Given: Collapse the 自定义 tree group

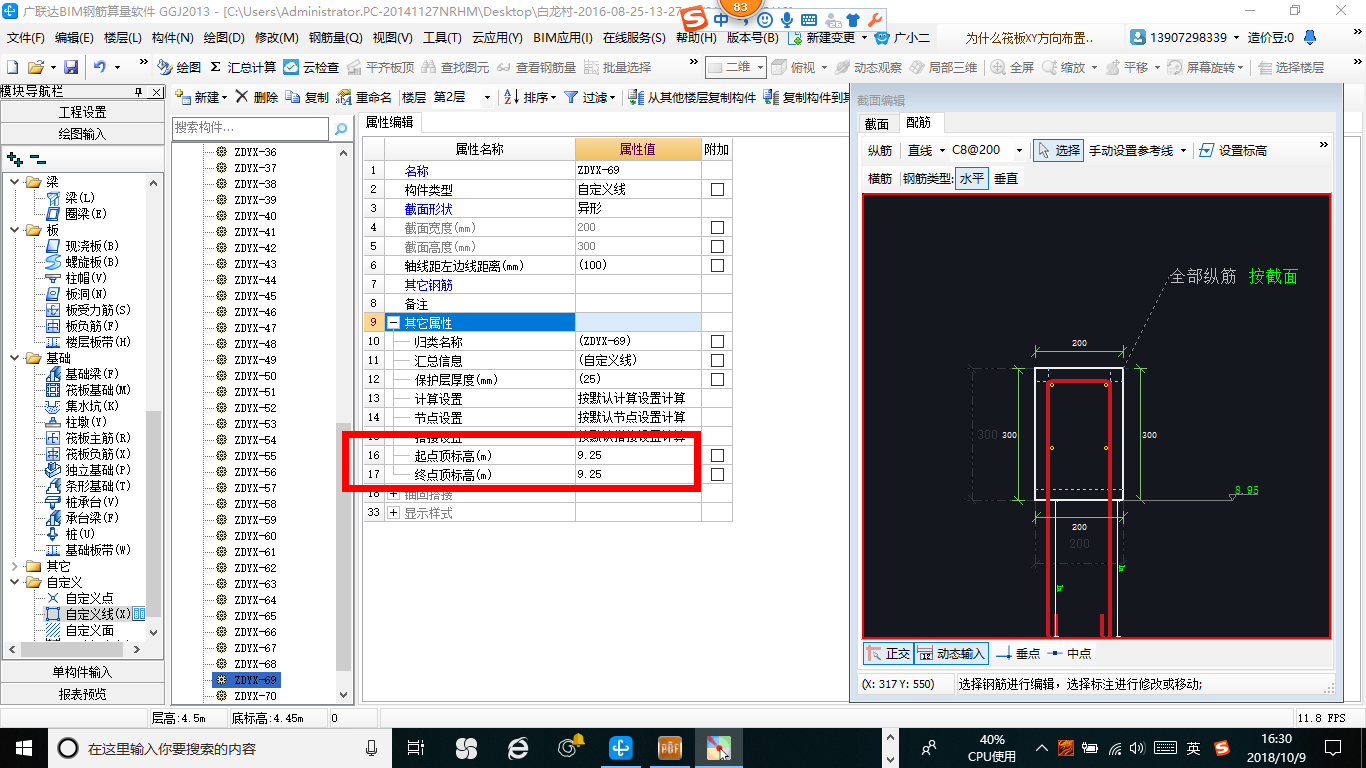Looking at the screenshot, I should (15, 582).
